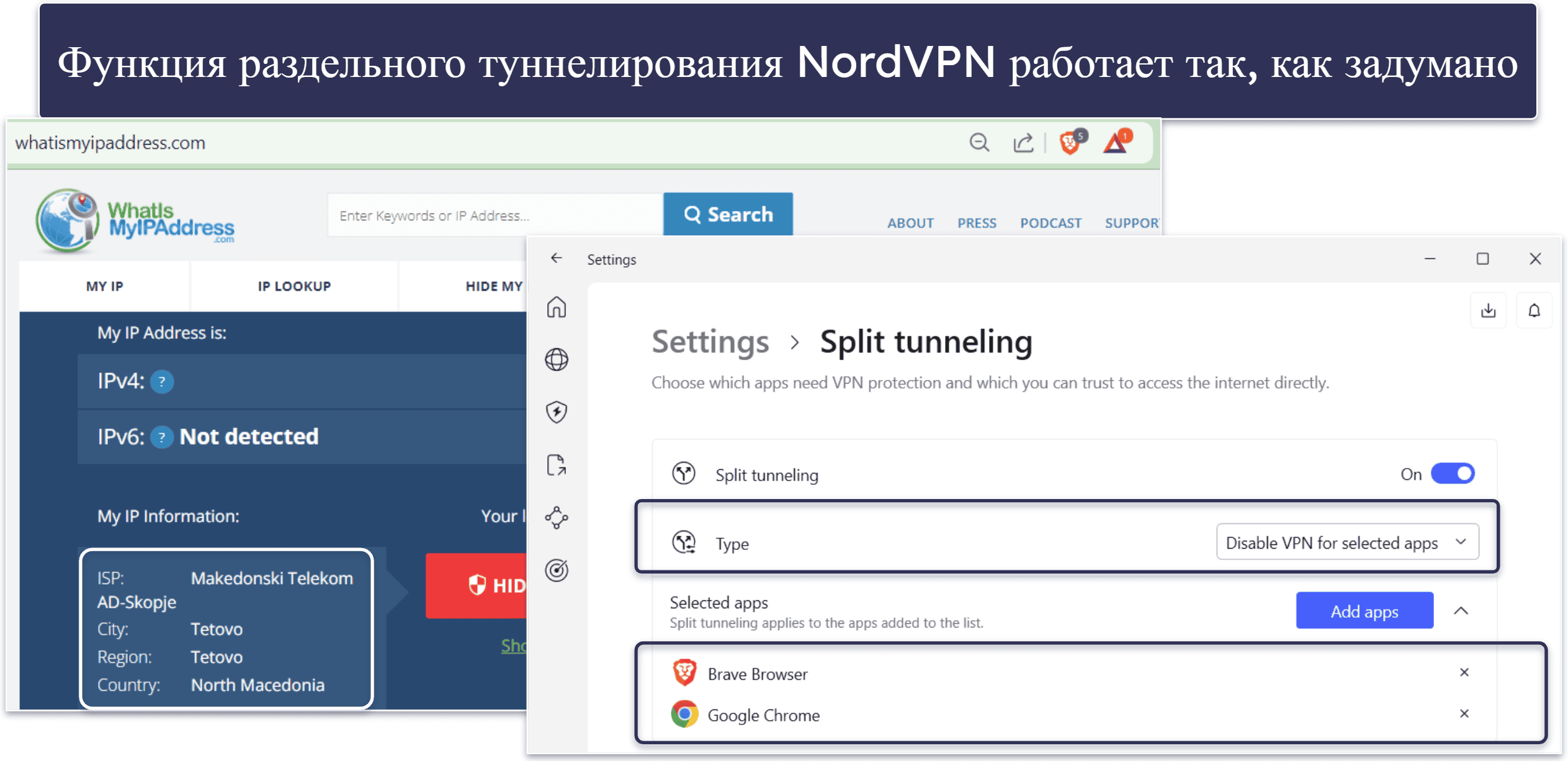
Task: Click the Not detected IPv6 text
Action: (249, 436)
